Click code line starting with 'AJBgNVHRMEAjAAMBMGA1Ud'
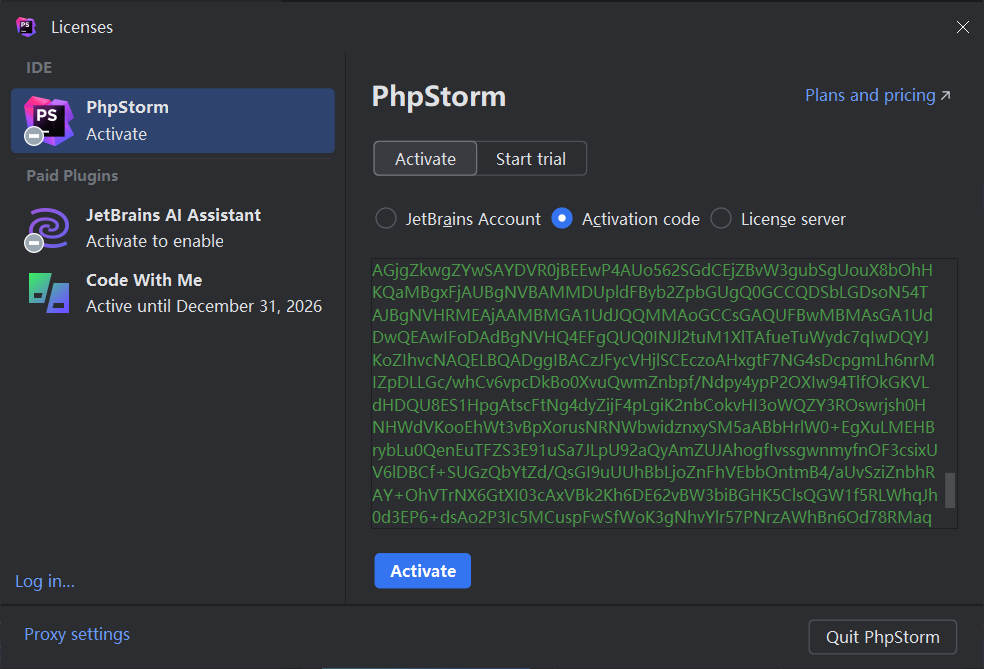 coord(652,315)
